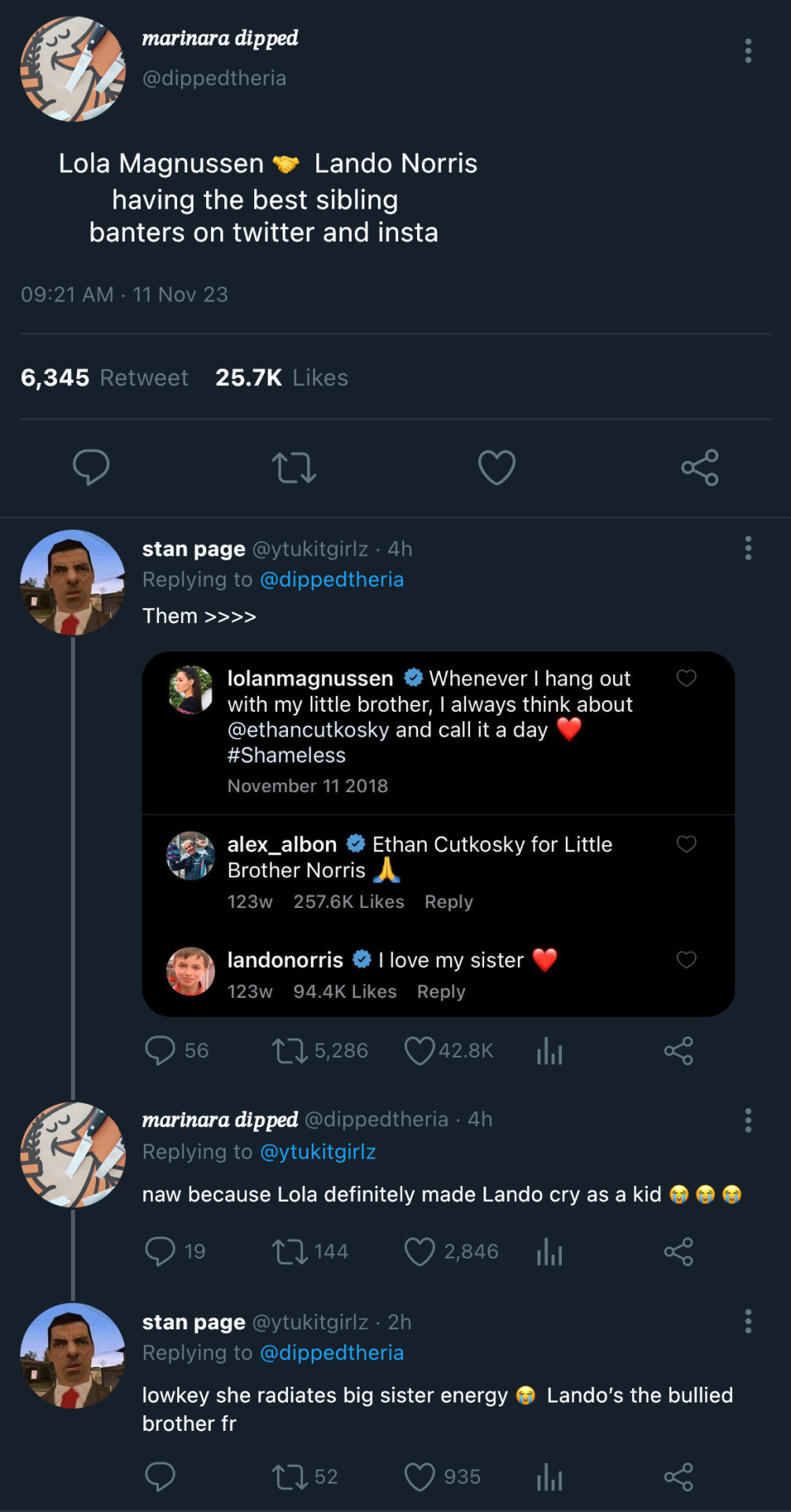Open more options on main tweet

(x=748, y=51)
